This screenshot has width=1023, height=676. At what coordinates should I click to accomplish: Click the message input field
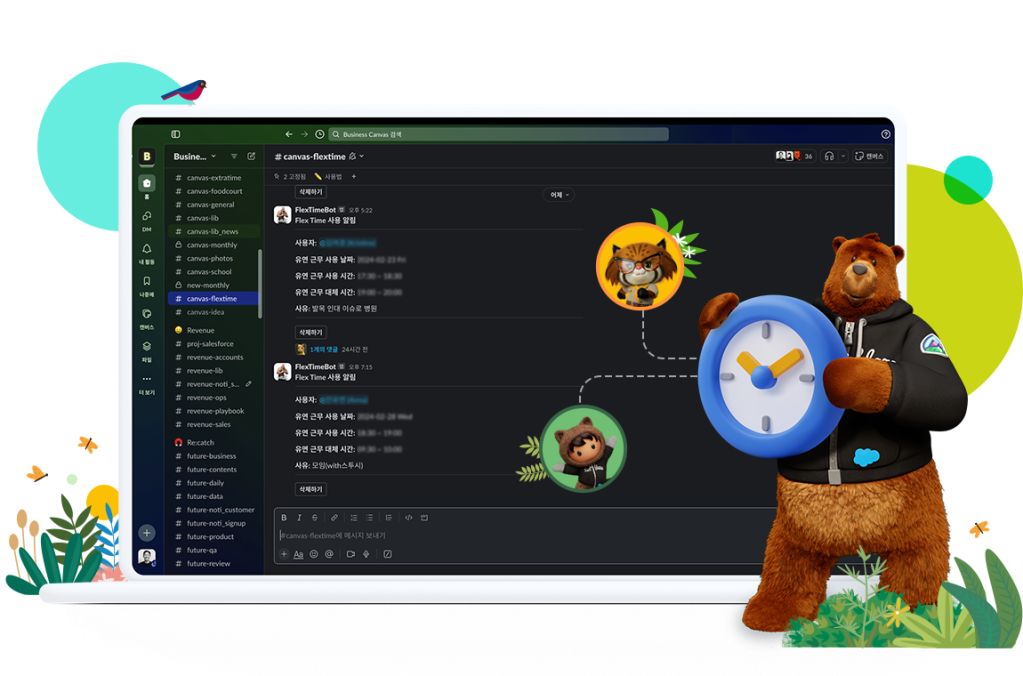500,536
